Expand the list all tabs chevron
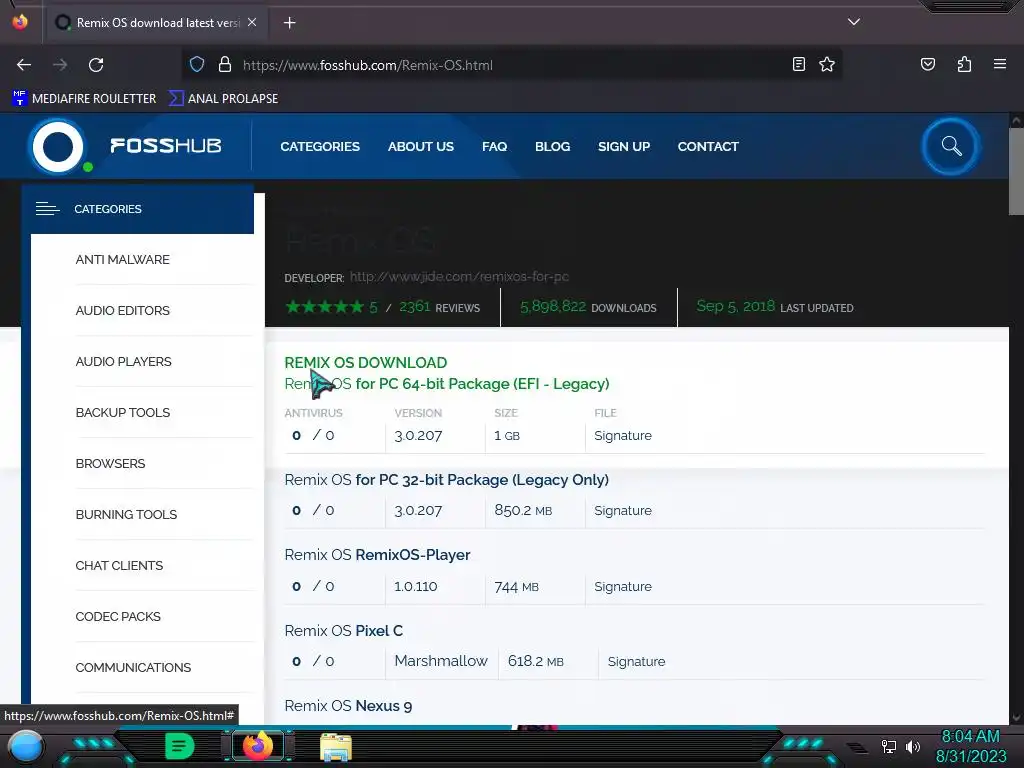The image size is (1024, 768). click(853, 22)
